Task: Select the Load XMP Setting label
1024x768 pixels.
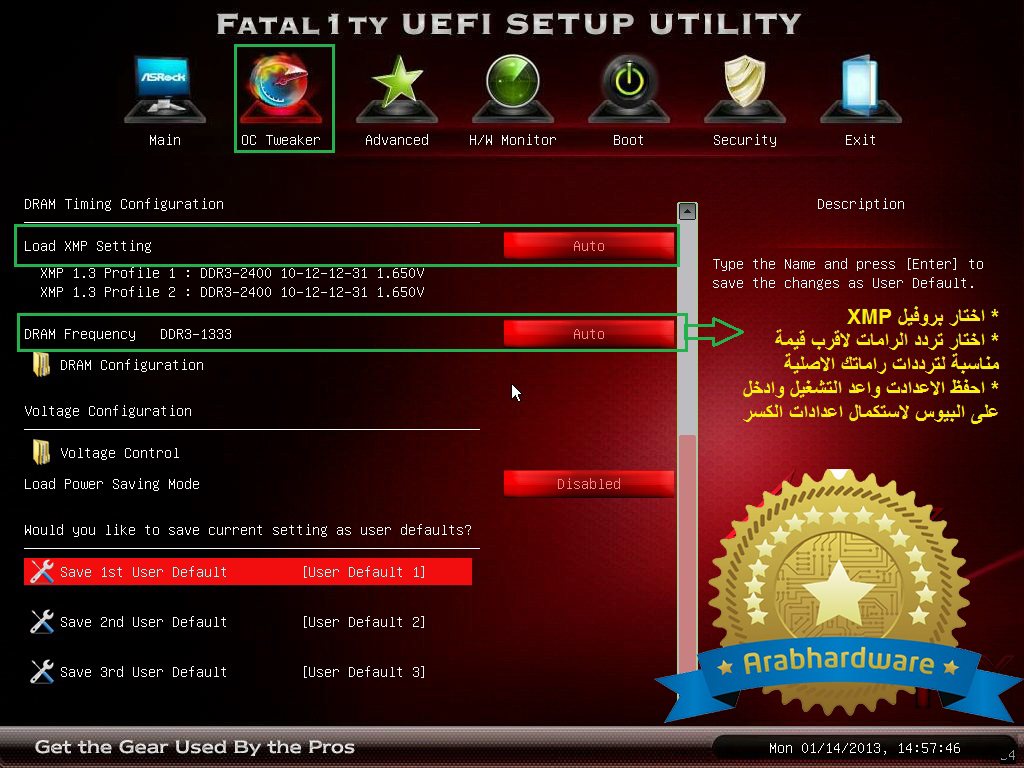Action: point(88,246)
